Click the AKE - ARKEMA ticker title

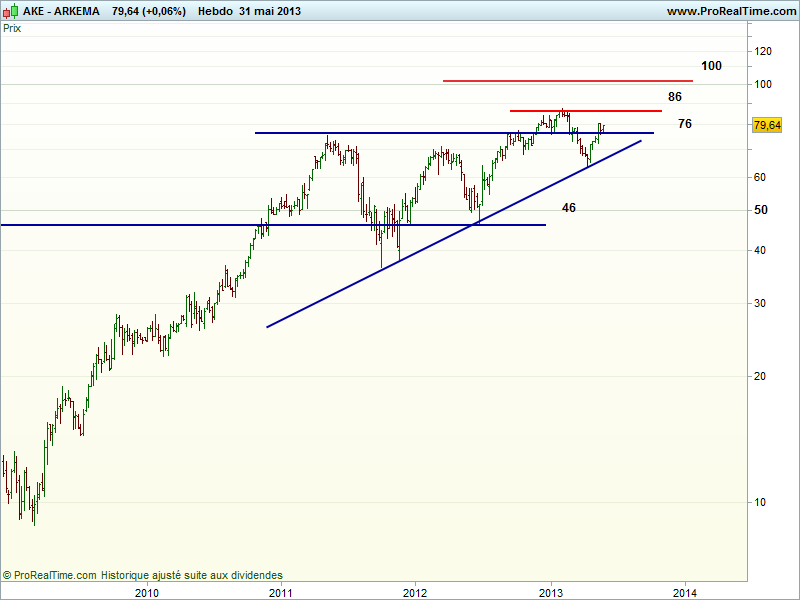(60, 11)
